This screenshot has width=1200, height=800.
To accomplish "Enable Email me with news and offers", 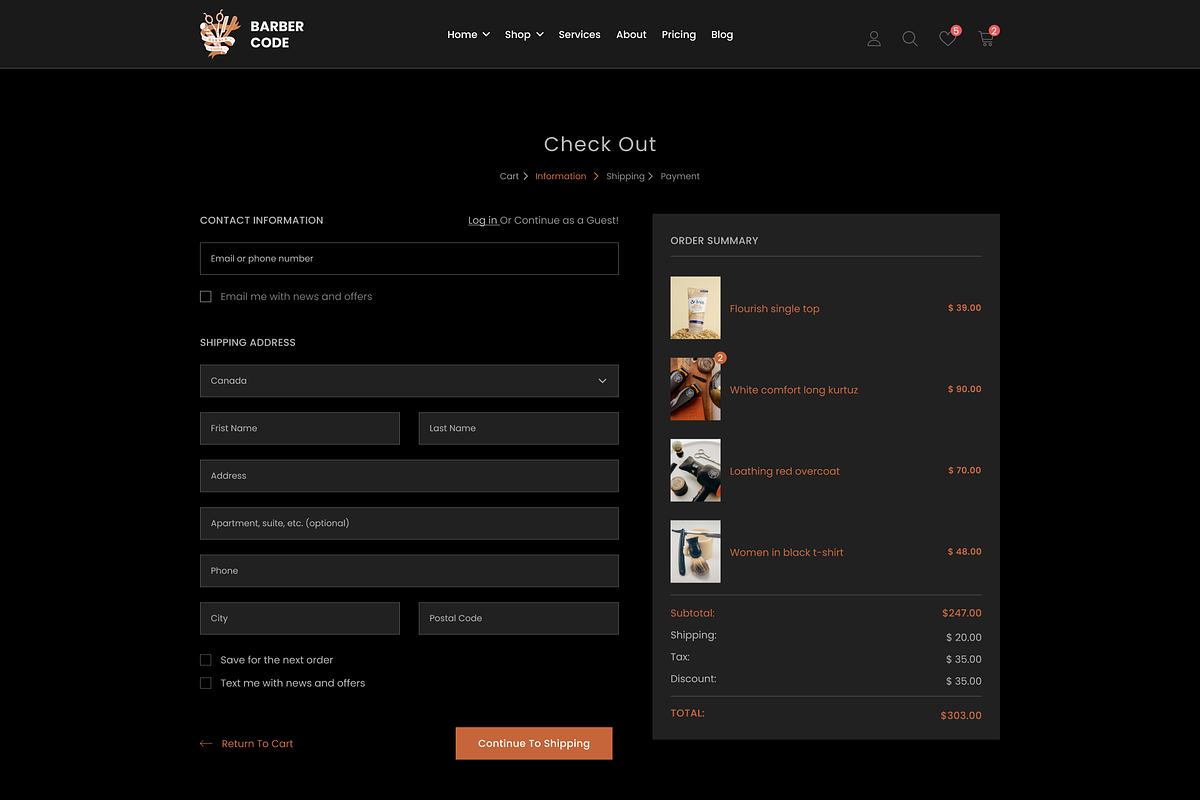I will (206, 296).
